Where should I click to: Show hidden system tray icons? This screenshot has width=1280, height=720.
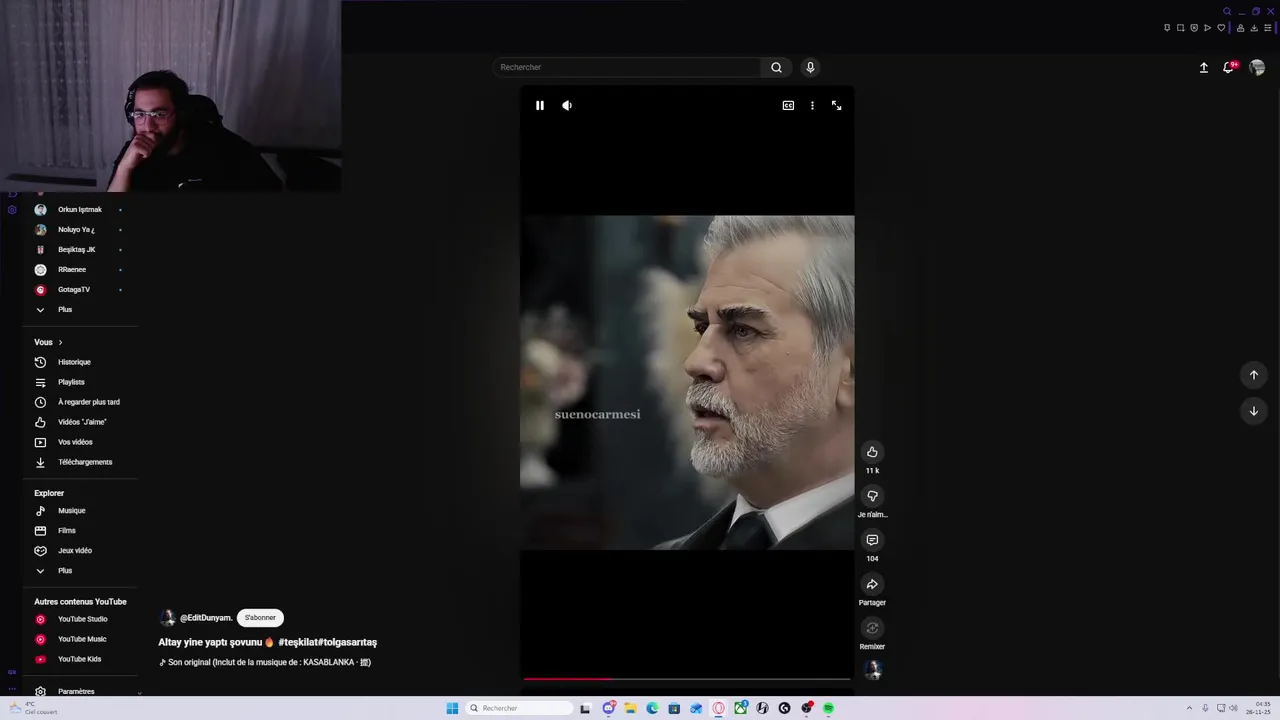(x=1189, y=708)
